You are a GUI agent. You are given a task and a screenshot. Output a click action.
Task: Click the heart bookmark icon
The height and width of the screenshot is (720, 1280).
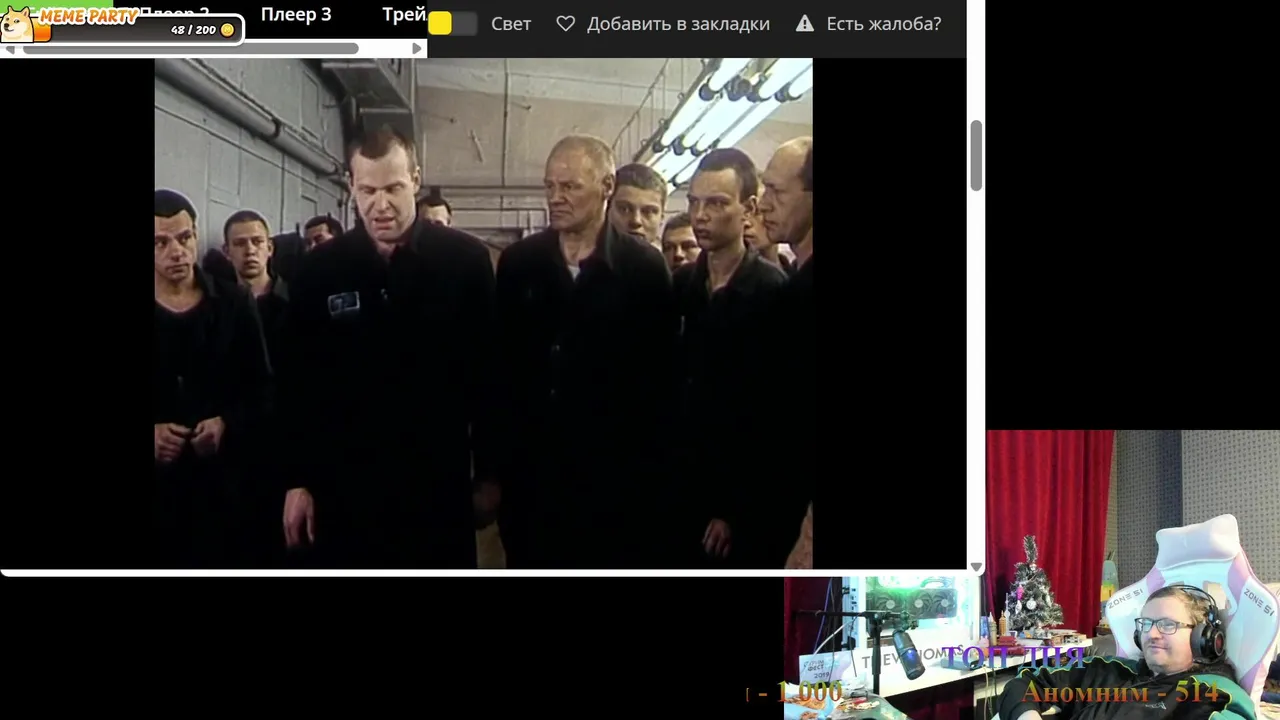pyautogui.click(x=566, y=23)
